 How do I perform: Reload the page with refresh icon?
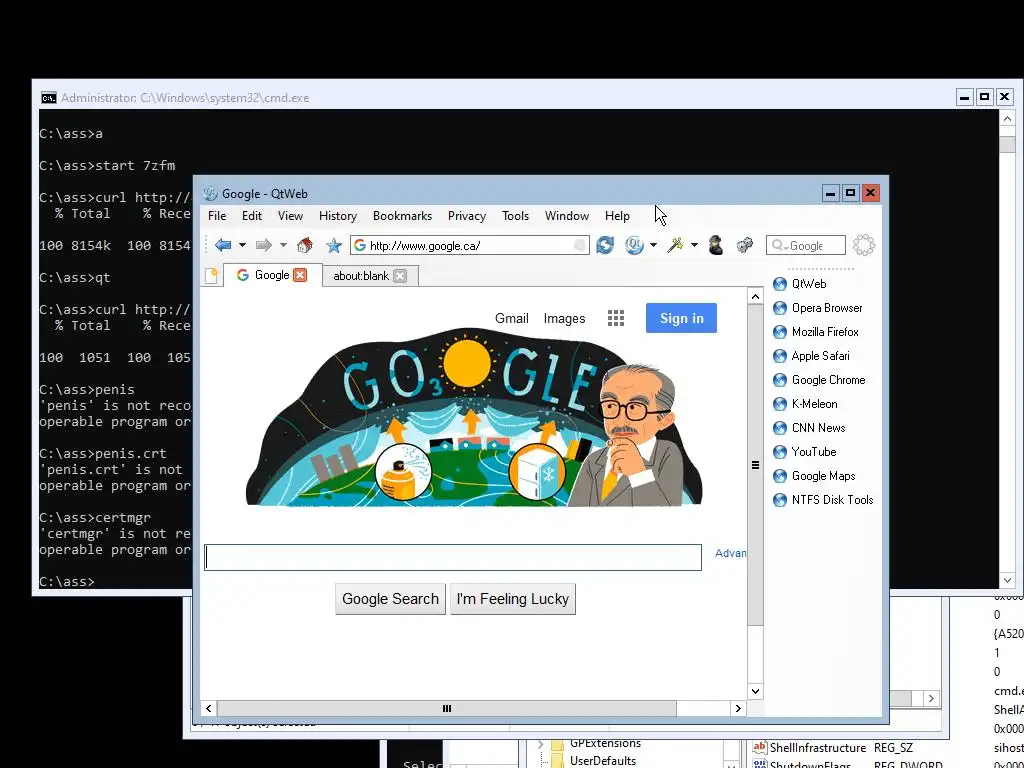pos(605,246)
